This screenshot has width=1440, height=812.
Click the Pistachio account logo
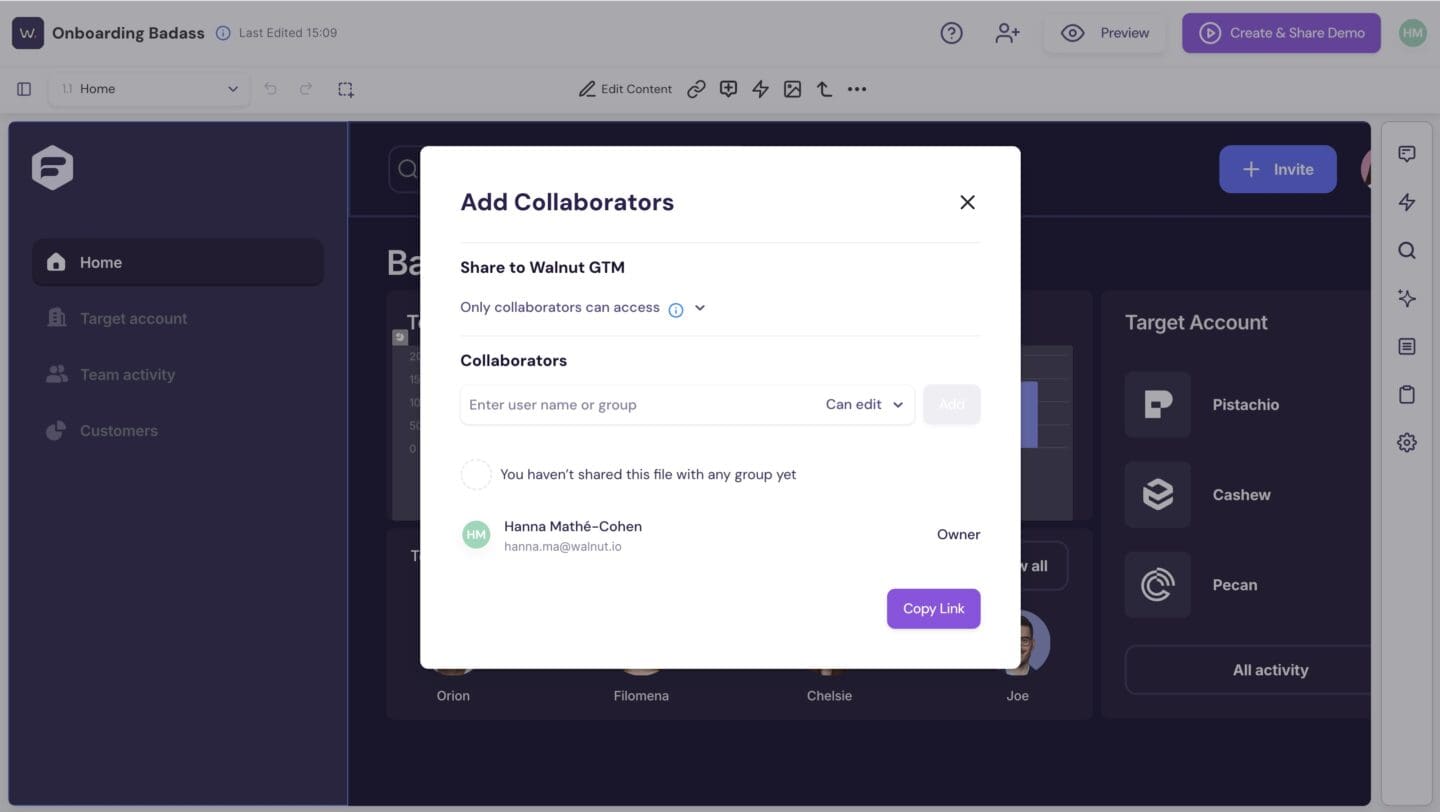coord(1157,404)
